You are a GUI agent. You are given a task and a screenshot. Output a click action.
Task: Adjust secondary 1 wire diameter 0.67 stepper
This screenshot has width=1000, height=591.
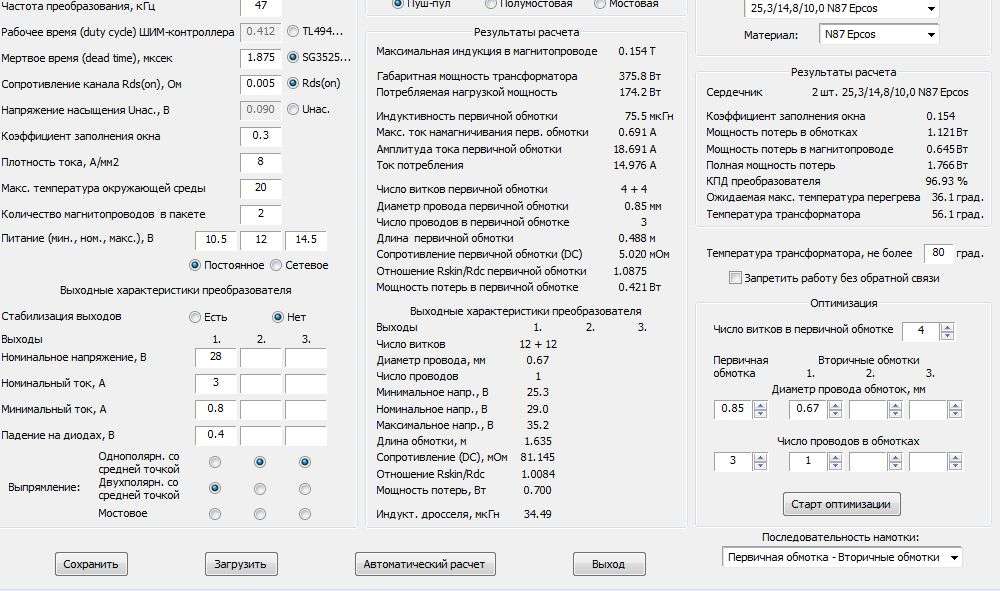click(835, 409)
